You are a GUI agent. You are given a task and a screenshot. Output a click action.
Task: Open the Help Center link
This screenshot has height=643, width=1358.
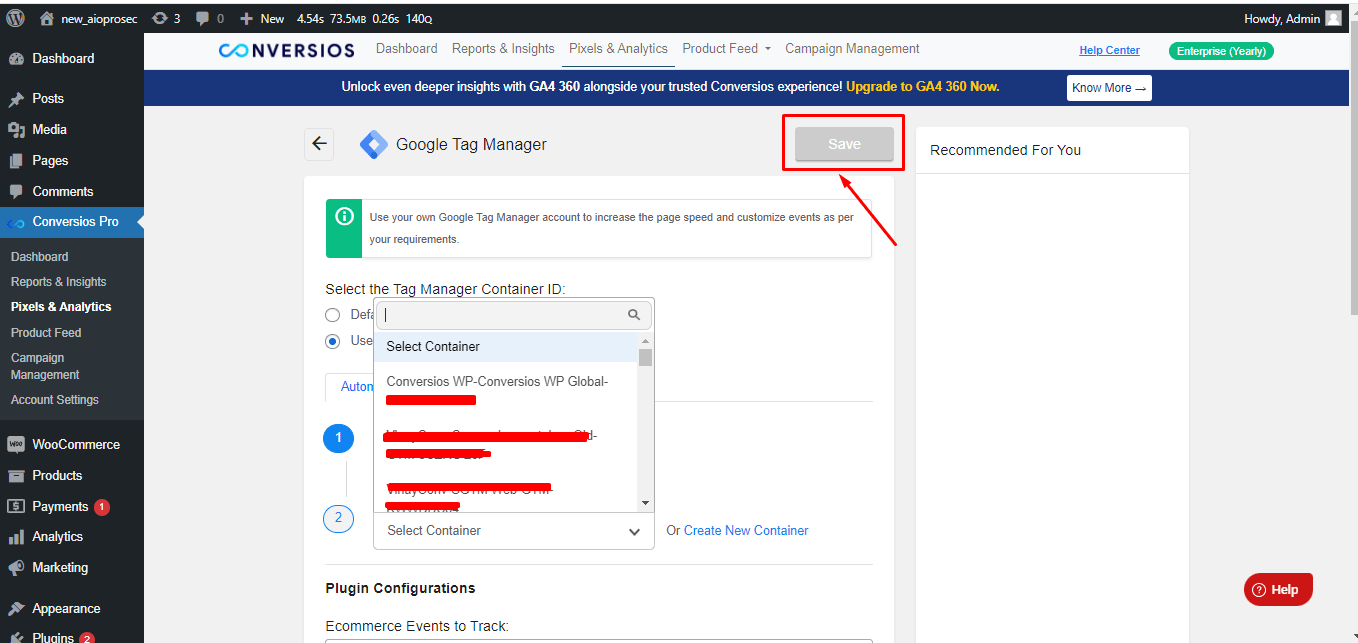[1109, 50]
